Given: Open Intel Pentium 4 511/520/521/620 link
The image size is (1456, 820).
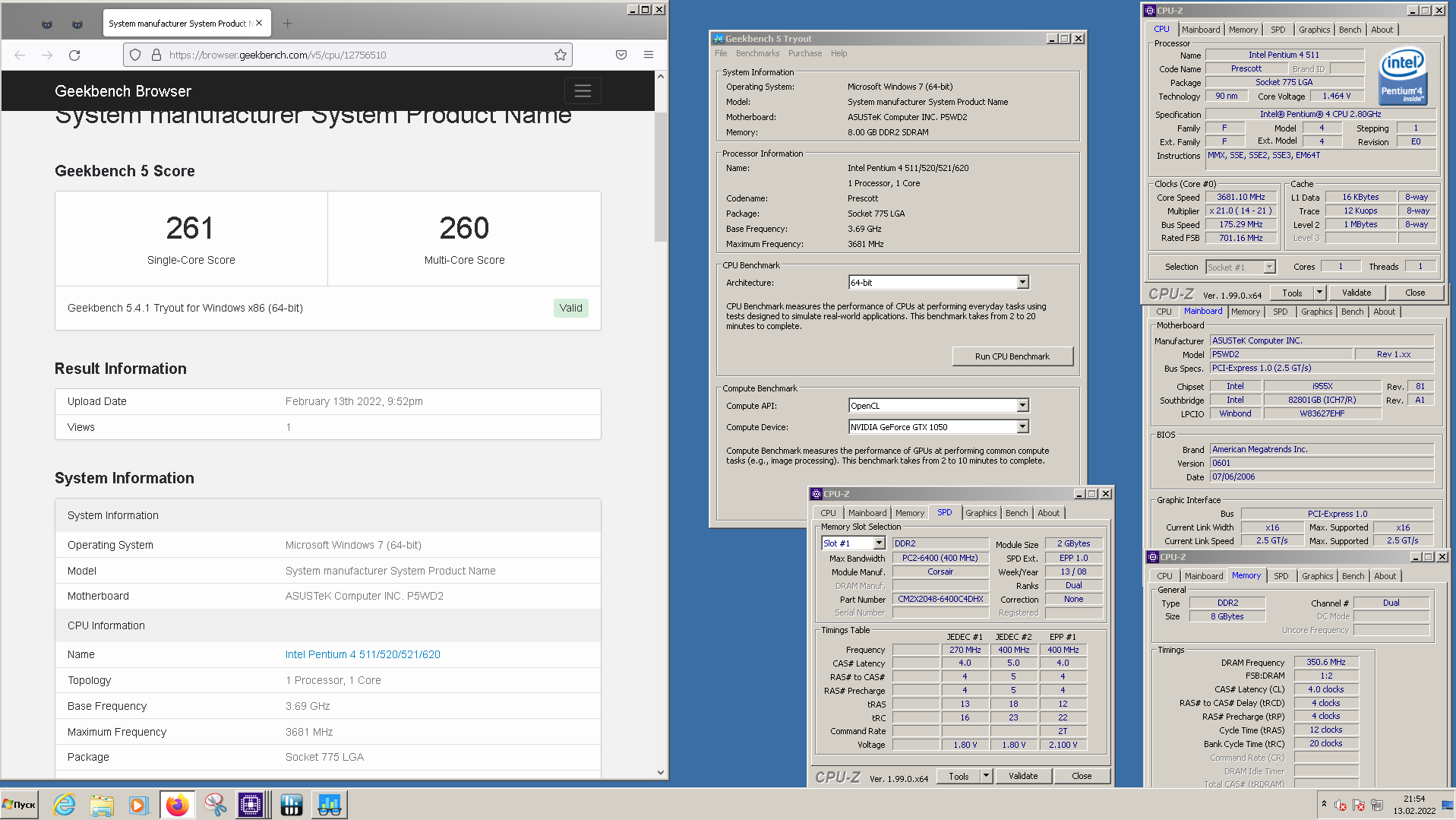Looking at the screenshot, I should [x=362, y=654].
